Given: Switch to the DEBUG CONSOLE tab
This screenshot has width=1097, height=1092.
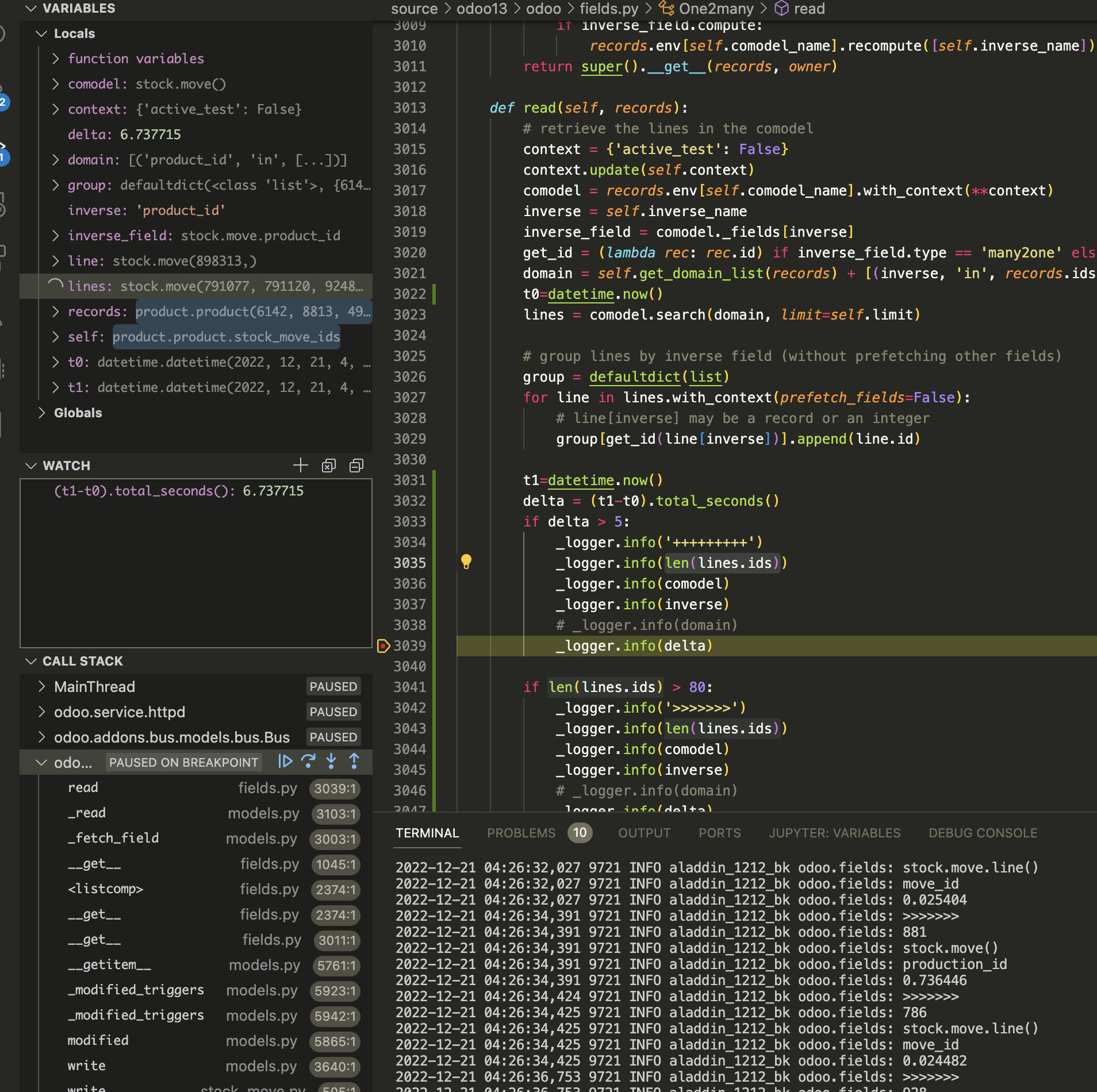Looking at the screenshot, I should (982, 833).
